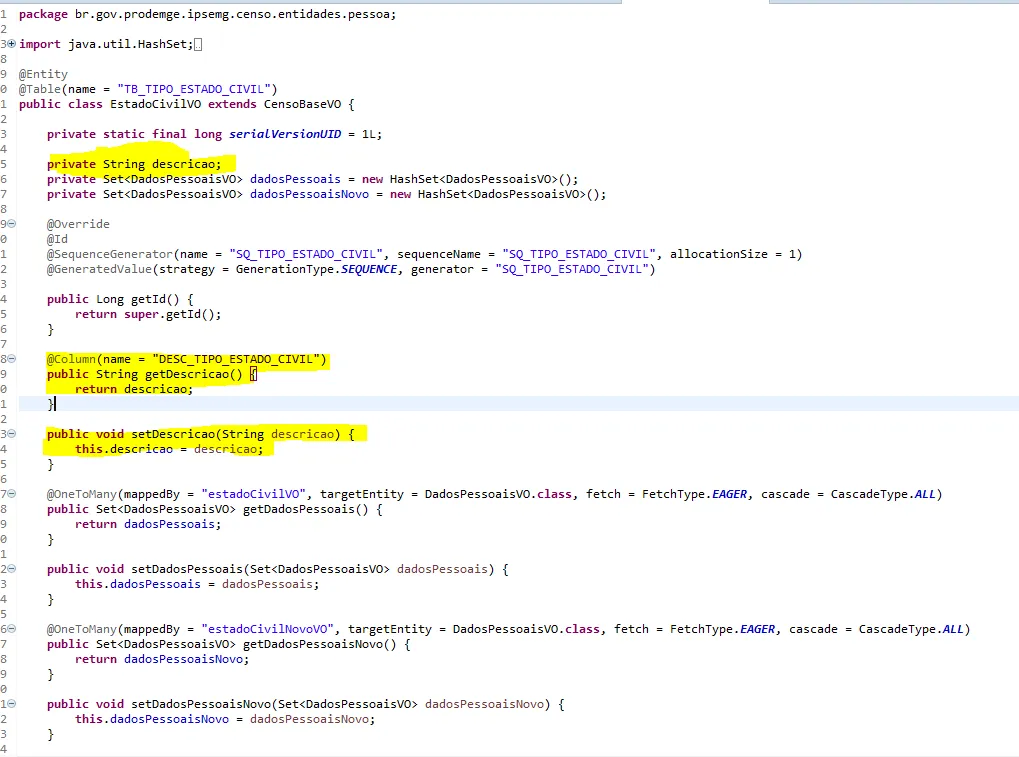Image resolution: width=1019 pixels, height=757 pixels.
Task: Click 'allocationSize' in the SequenceGenerator annotation
Action: tap(719, 254)
